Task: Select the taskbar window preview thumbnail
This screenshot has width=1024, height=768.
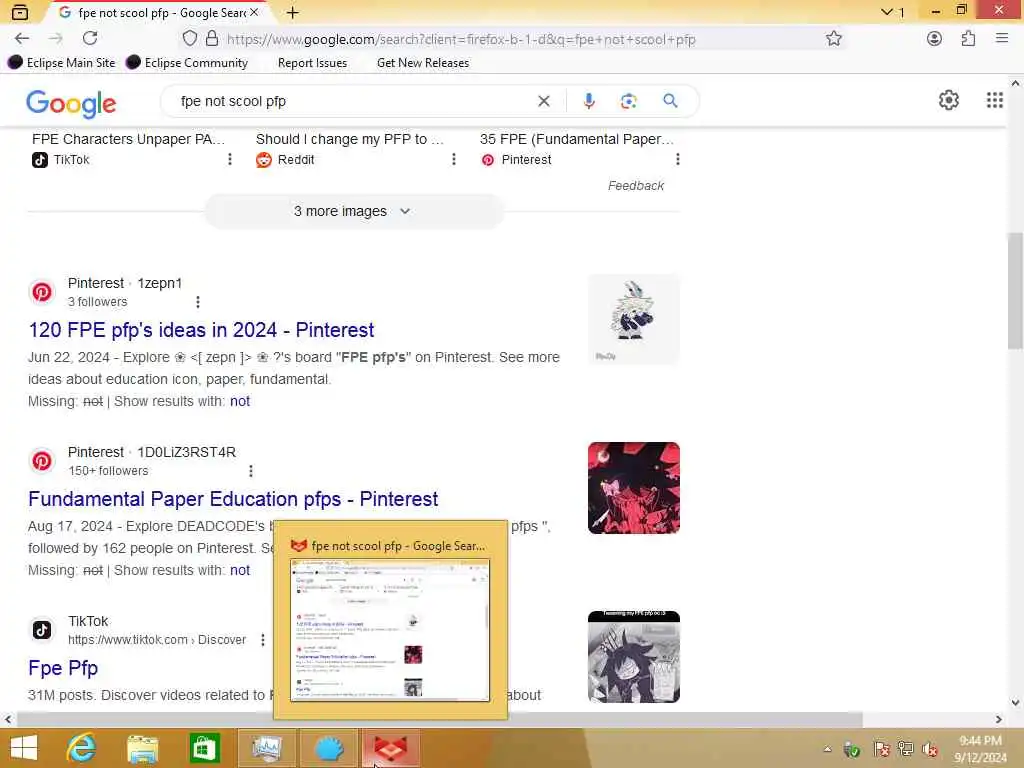Action: pyautogui.click(x=390, y=630)
